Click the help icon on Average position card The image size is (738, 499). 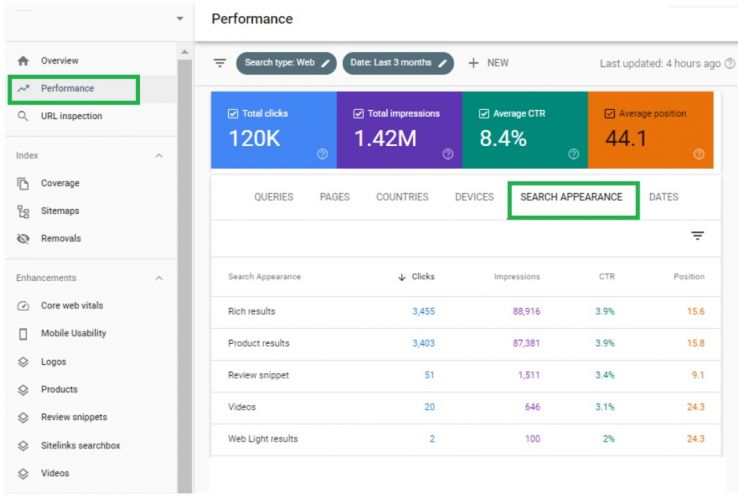point(698,154)
